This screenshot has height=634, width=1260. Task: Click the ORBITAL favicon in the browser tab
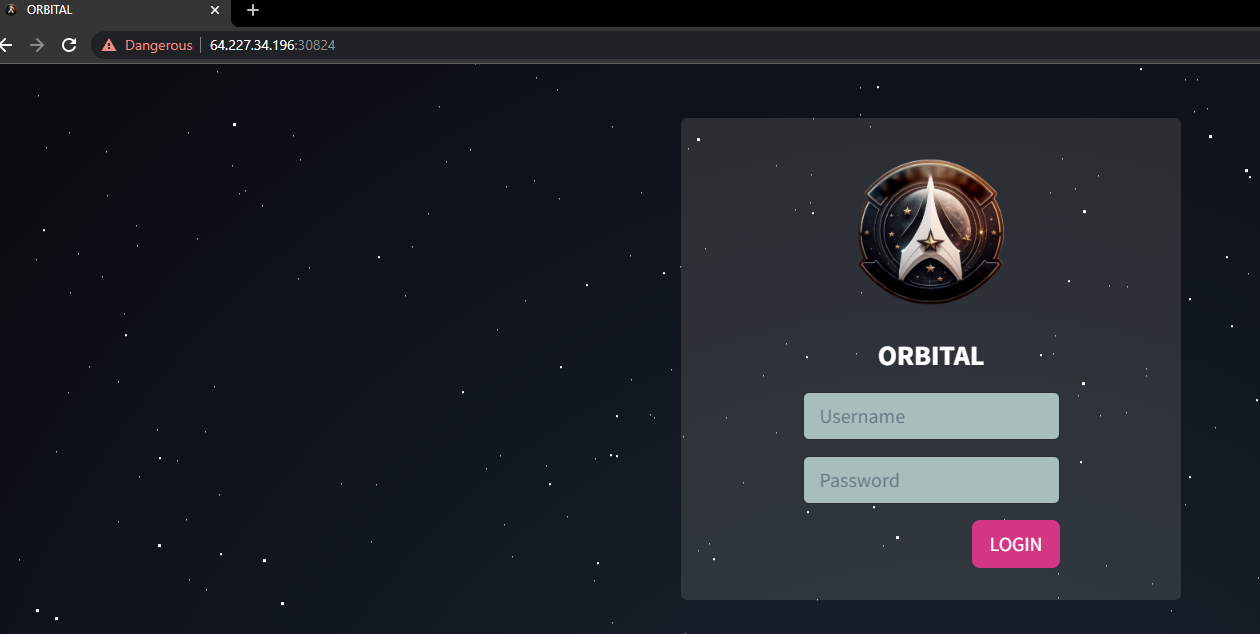click(10, 10)
